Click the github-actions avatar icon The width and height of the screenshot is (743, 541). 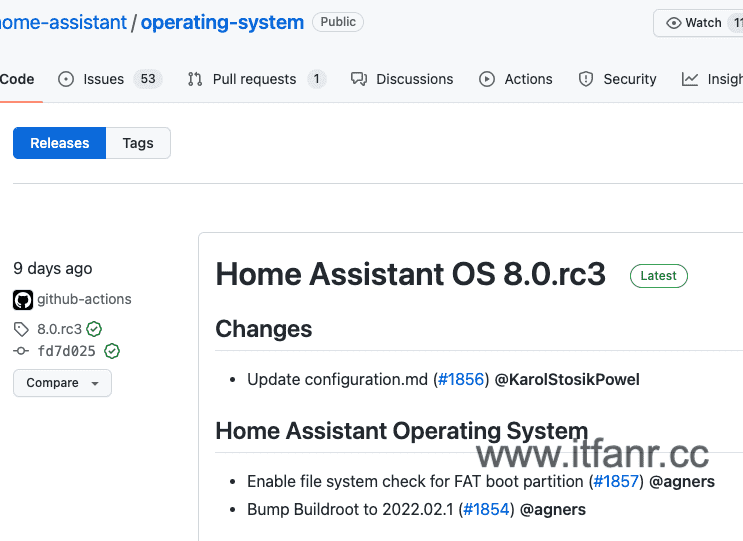22,299
